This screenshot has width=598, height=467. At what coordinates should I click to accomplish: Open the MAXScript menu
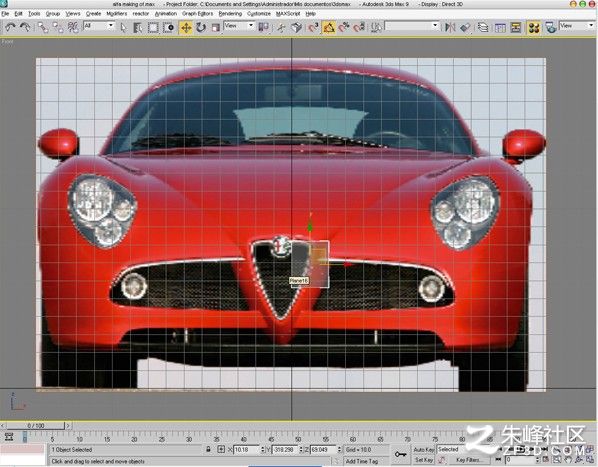(288, 14)
